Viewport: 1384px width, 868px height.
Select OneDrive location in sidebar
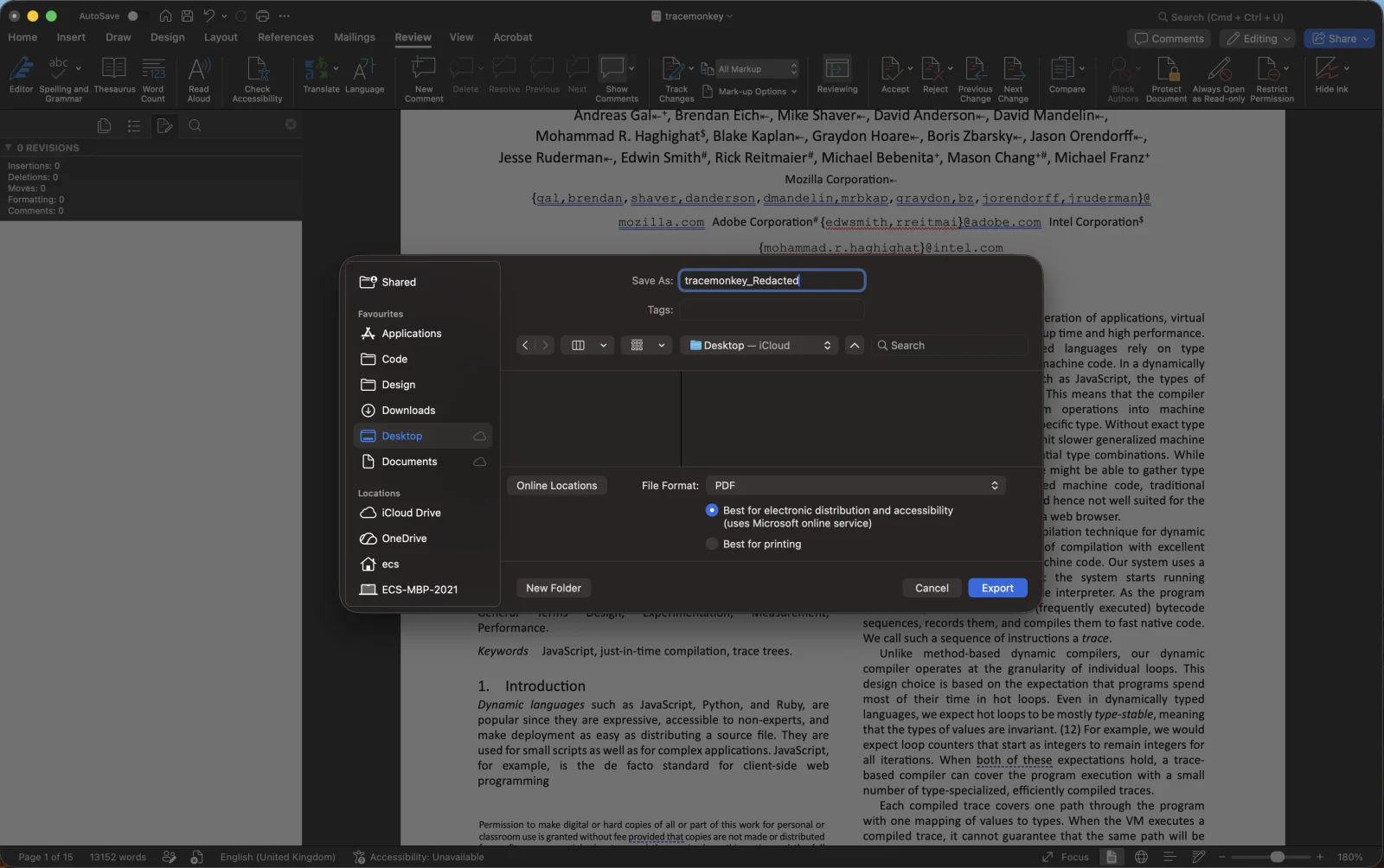[x=422, y=538]
